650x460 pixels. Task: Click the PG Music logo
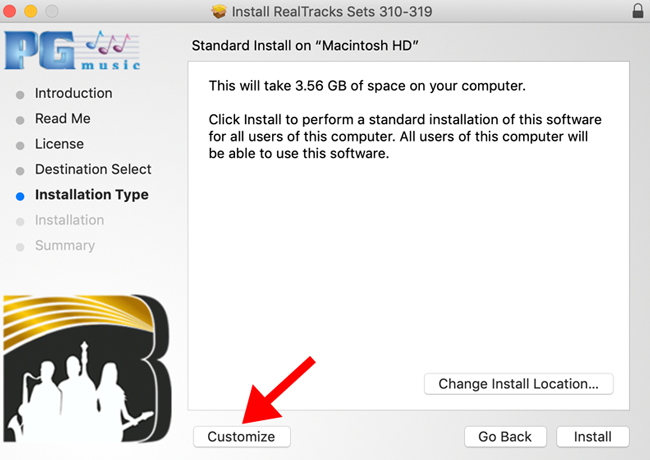click(73, 50)
